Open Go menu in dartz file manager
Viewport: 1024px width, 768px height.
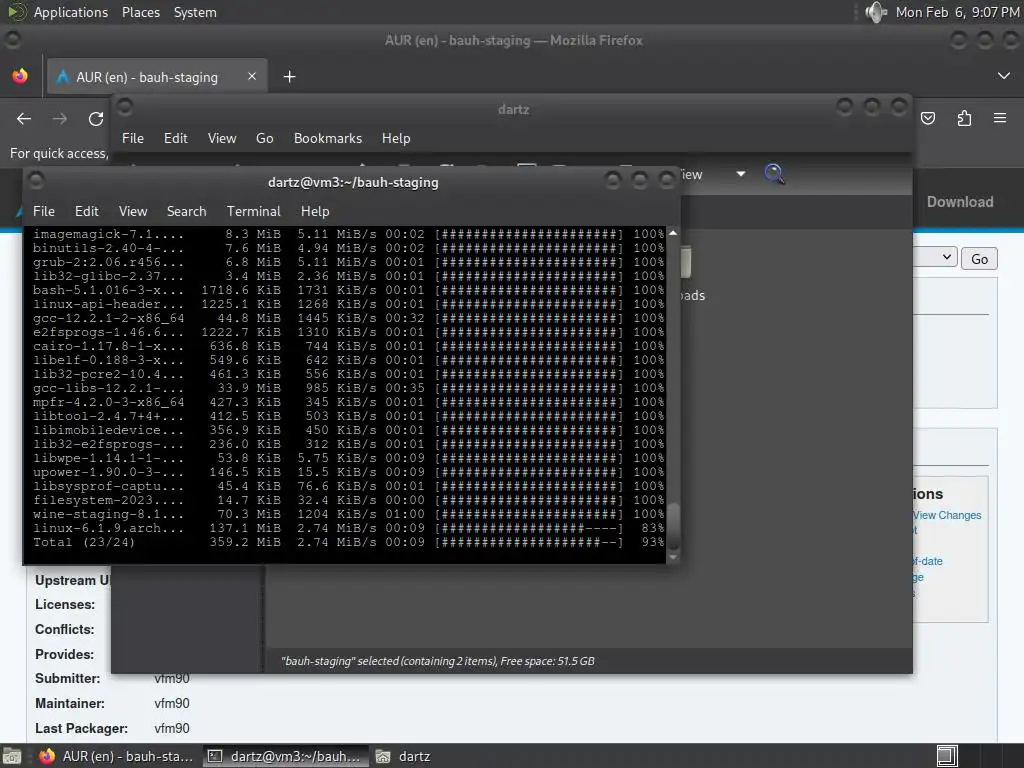click(264, 138)
